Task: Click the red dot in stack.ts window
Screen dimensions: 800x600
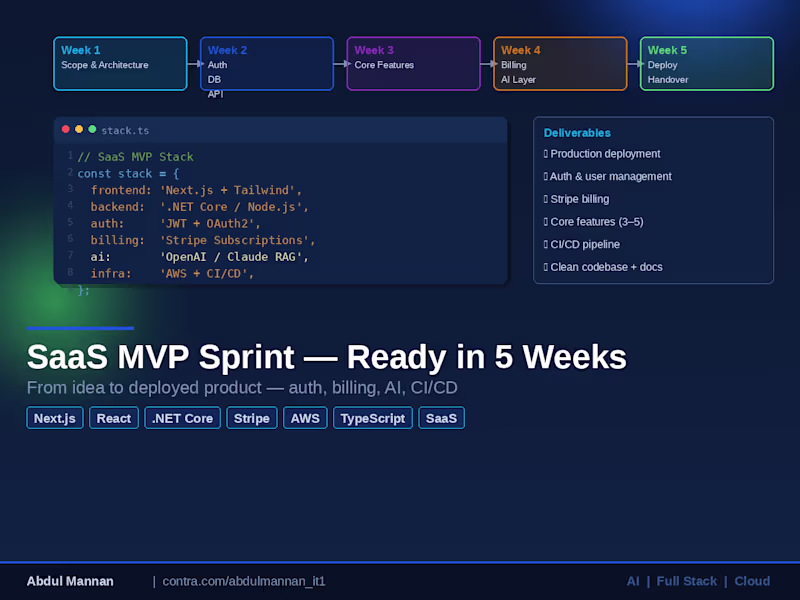Action: coord(66,129)
